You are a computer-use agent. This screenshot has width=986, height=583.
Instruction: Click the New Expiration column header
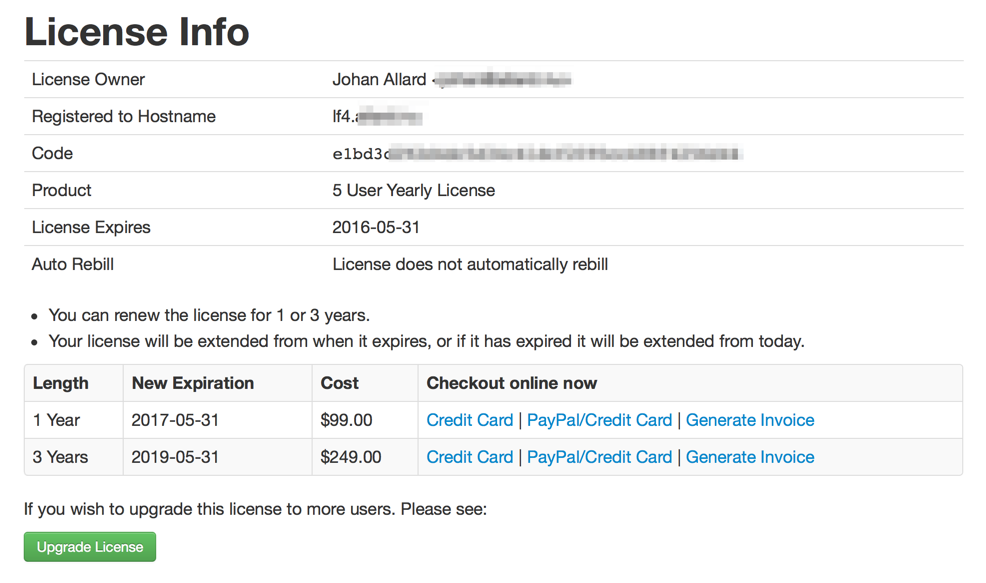click(x=193, y=383)
